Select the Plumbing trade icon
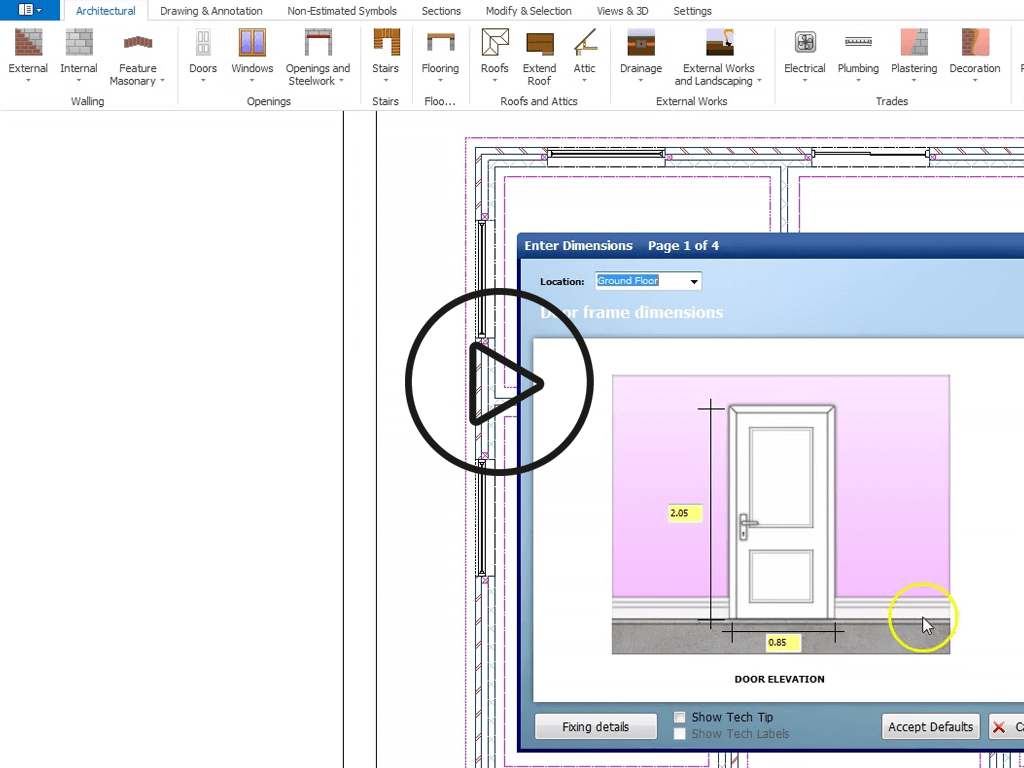The width and height of the screenshot is (1024, 768). pyautogui.click(x=858, y=43)
